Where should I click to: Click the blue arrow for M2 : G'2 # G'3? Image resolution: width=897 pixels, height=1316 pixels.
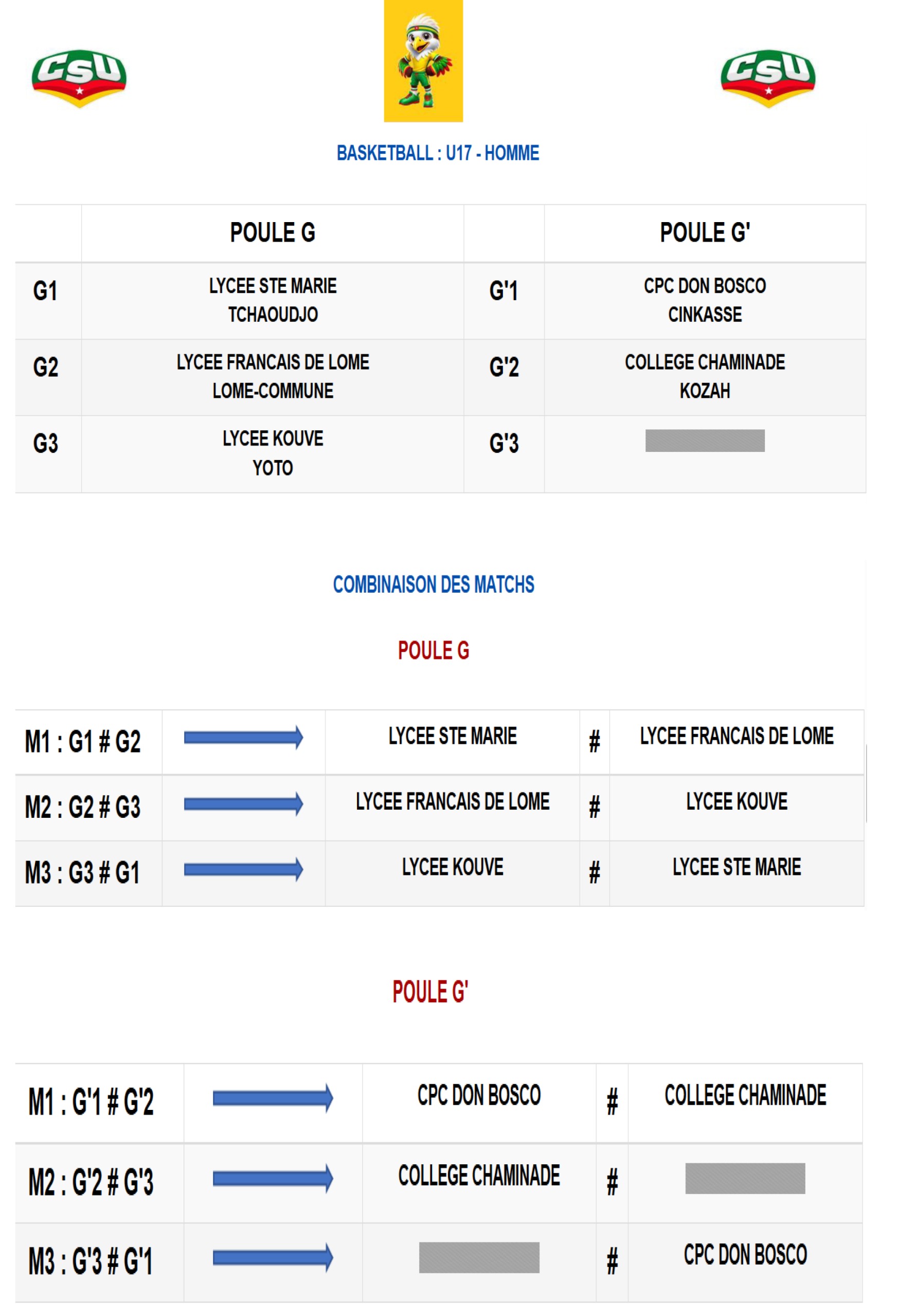tap(273, 1178)
